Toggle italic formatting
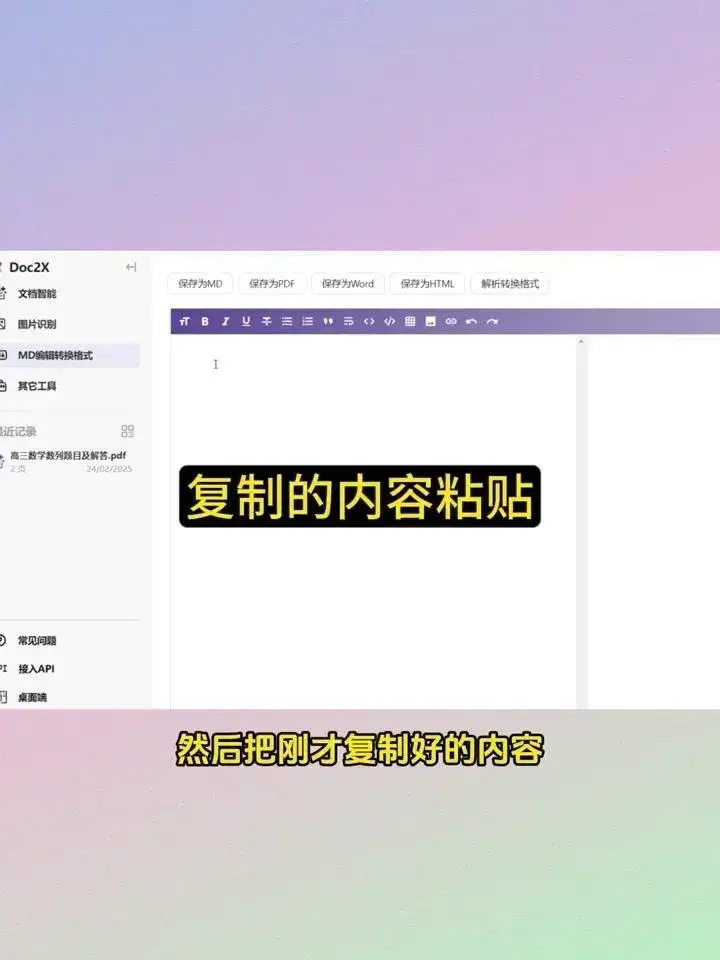720x960 pixels. (x=225, y=321)
